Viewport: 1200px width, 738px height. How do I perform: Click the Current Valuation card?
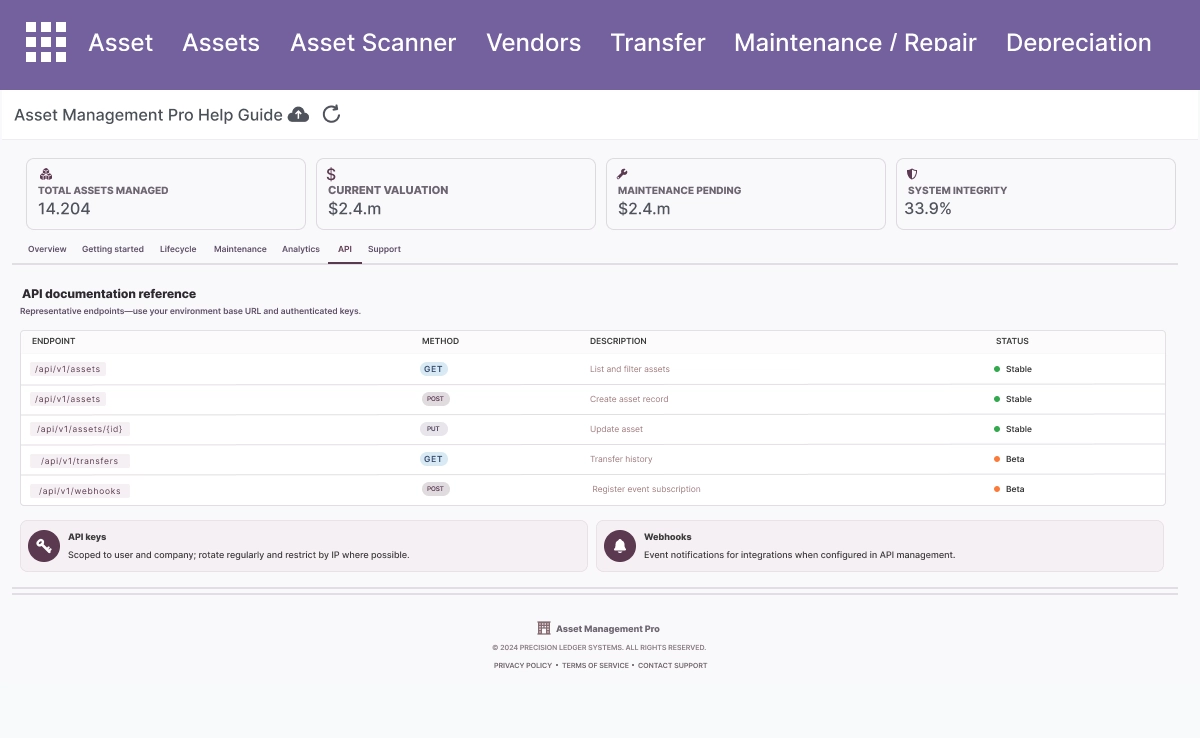456,194
